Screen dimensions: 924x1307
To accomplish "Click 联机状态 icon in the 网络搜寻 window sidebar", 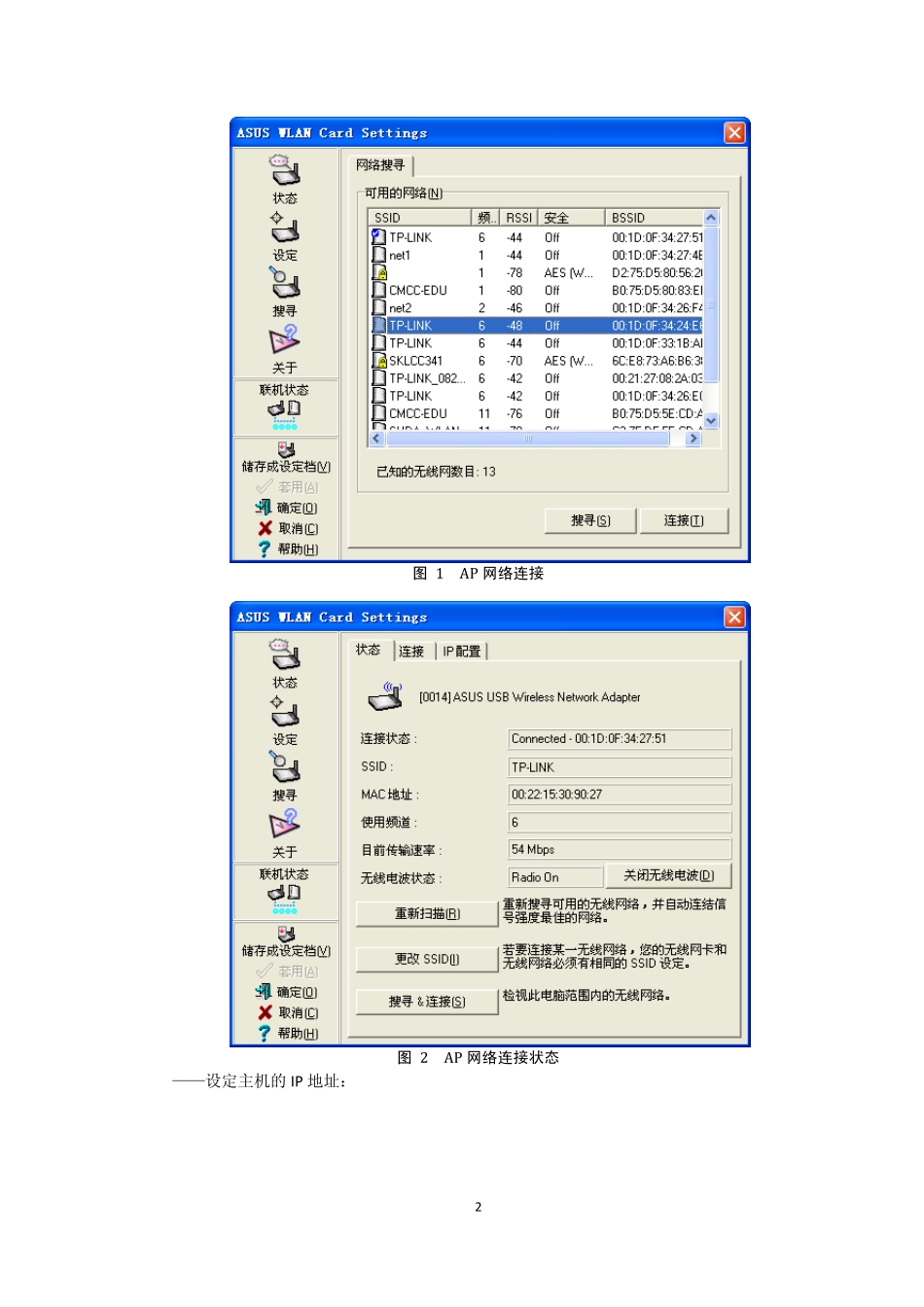I will 285,413.
